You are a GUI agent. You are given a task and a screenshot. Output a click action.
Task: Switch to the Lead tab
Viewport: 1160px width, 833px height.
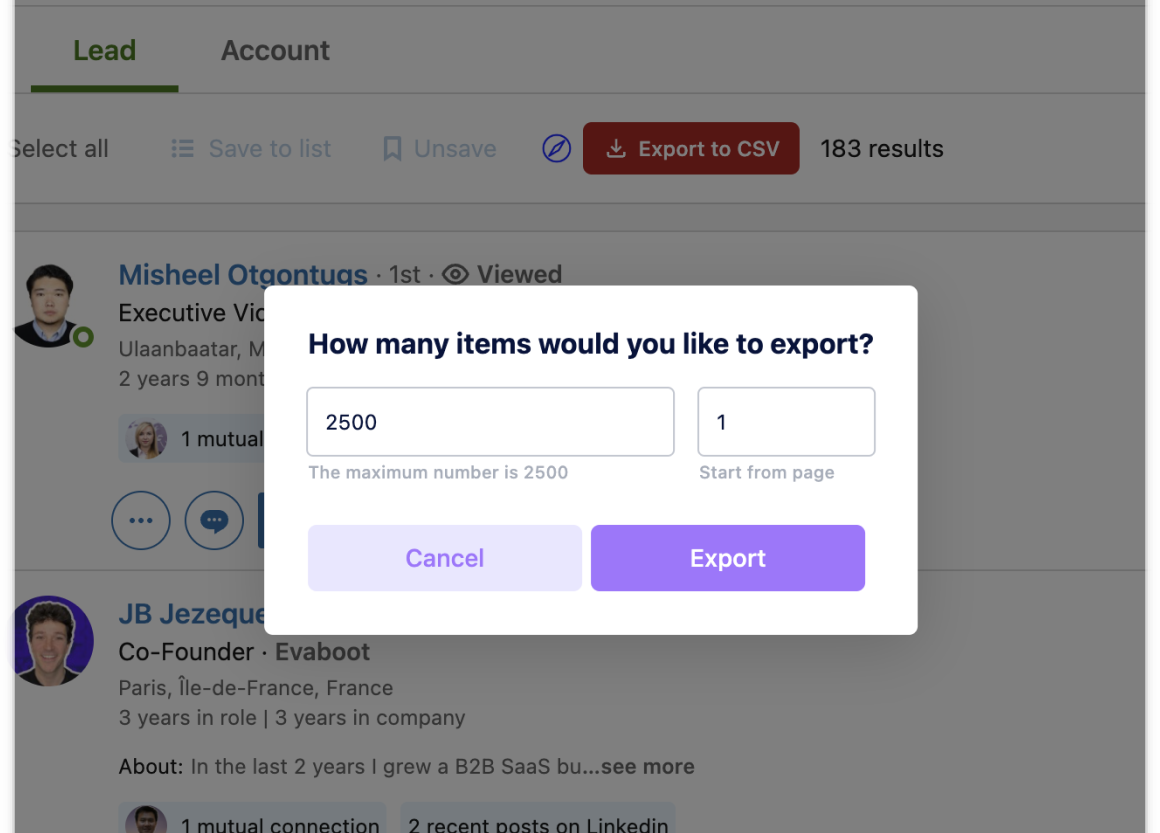tap(104, 51)
